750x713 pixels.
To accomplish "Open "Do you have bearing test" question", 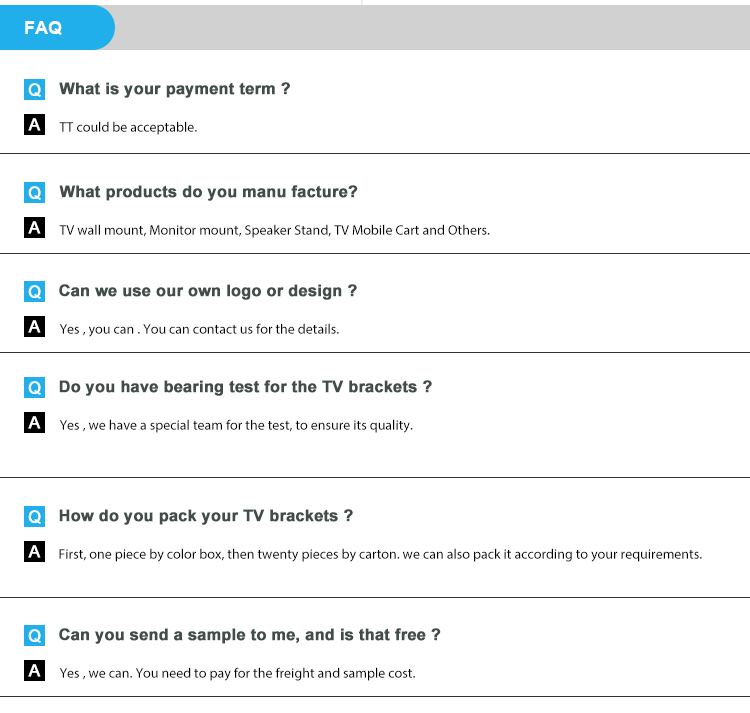I will click(x=245, y=387).
